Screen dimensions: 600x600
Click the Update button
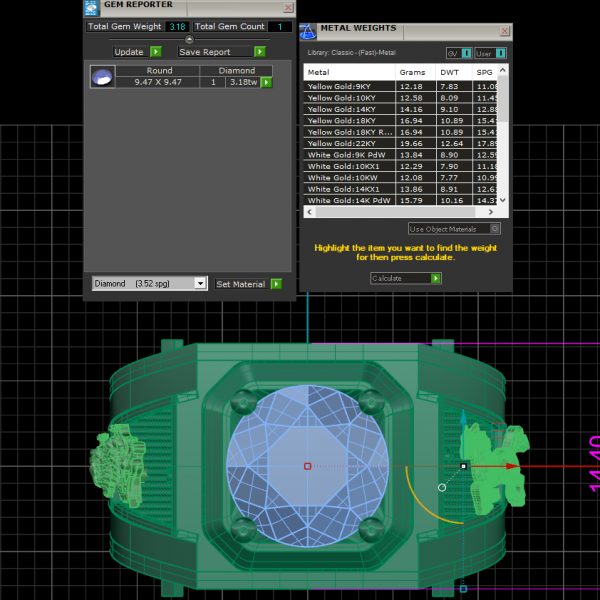click(129, 52)
